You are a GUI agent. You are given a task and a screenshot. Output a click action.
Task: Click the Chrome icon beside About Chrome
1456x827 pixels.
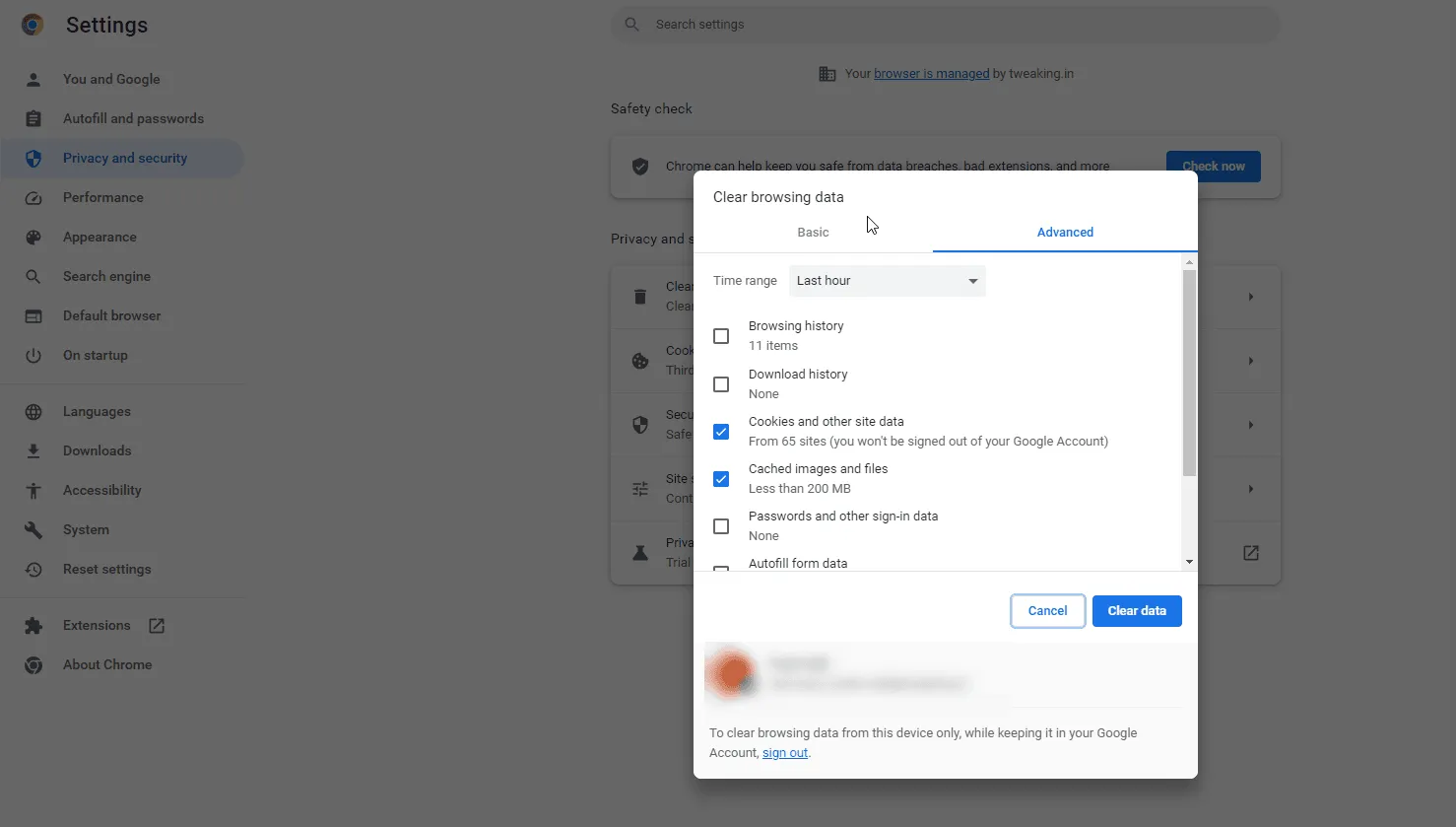tap(33, 664)
